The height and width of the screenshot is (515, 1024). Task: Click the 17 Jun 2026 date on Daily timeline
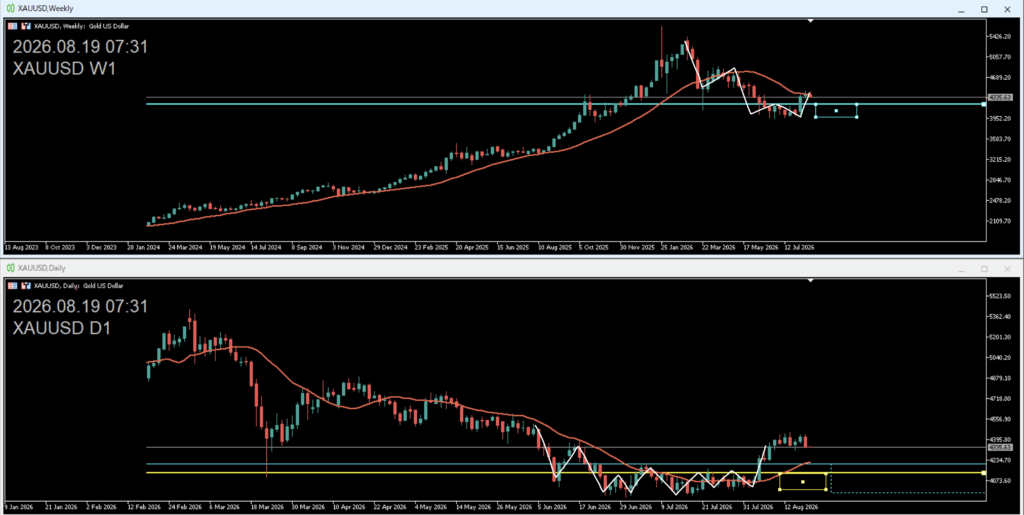coord(596,507)
